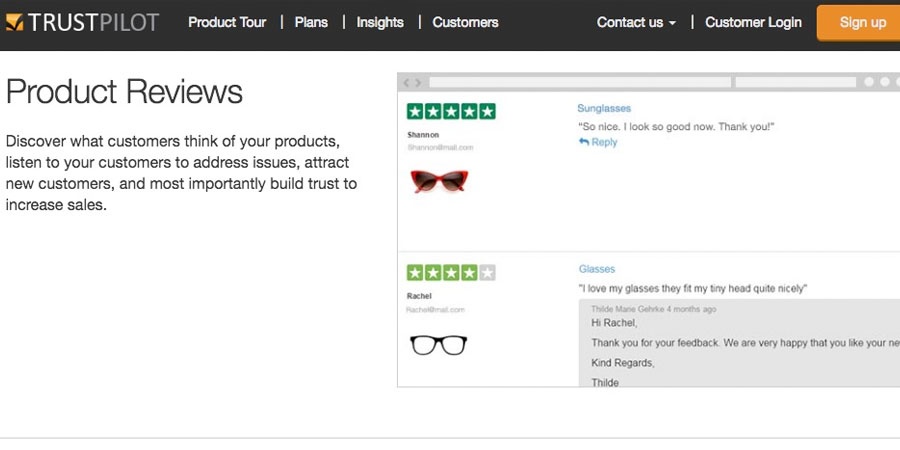The width and height of the screenshot is (900, 450).
Task: Open the Customers menu item
Action: 465,22
